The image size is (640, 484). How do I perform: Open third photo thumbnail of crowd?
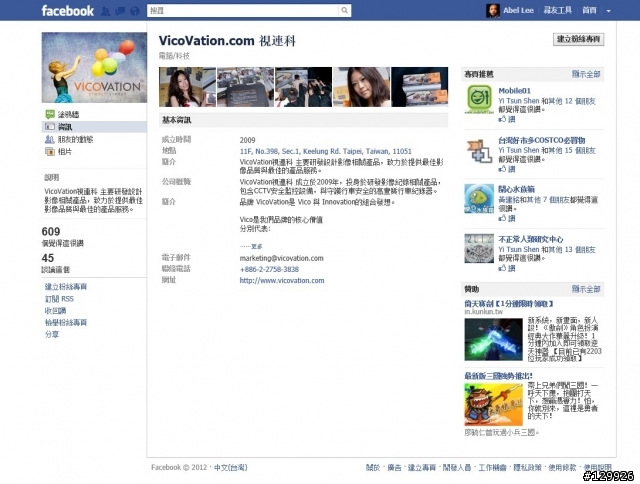click(x=303, y=87)
